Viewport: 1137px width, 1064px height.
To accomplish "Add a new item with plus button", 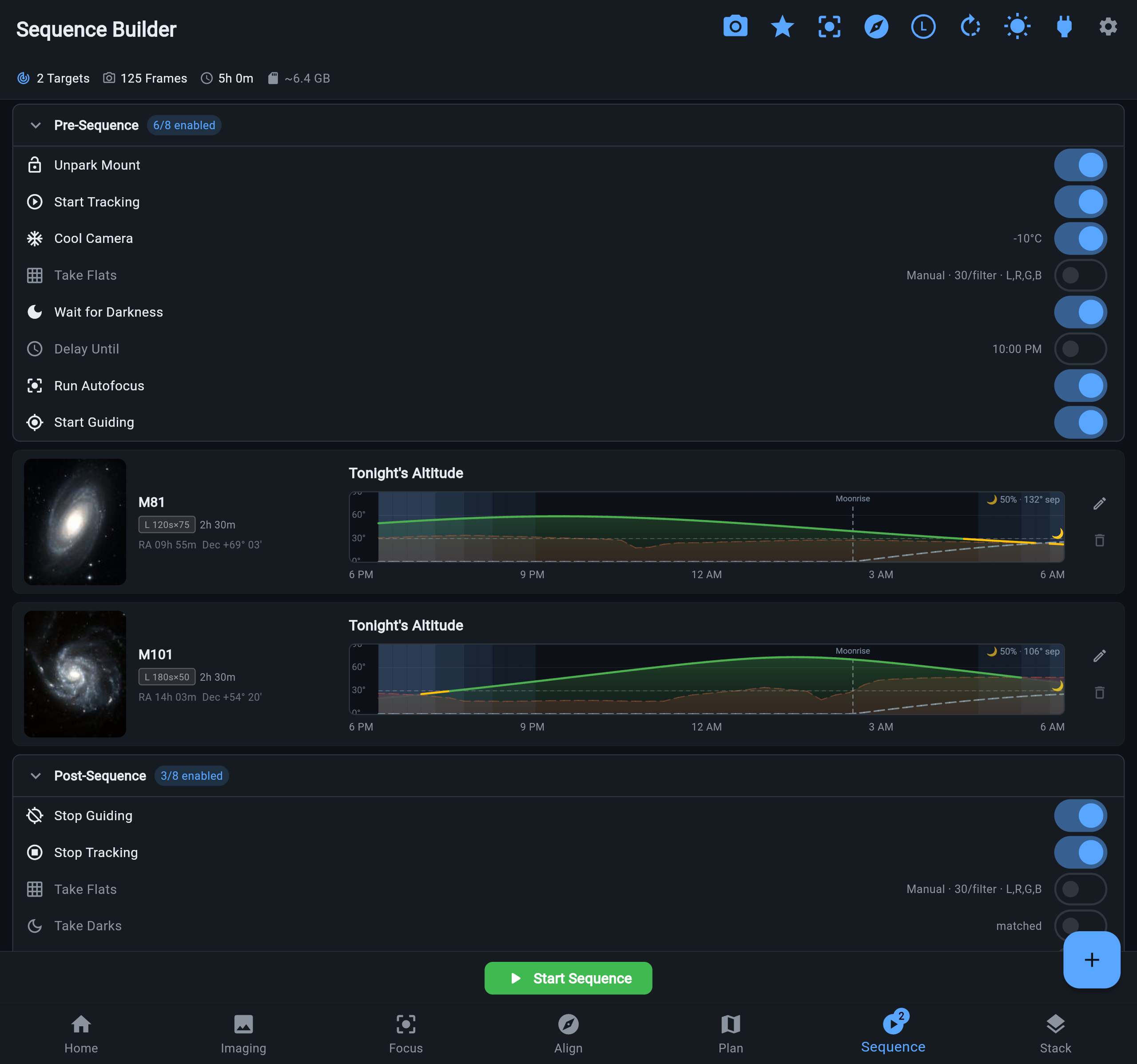I will coord(1091,959).
